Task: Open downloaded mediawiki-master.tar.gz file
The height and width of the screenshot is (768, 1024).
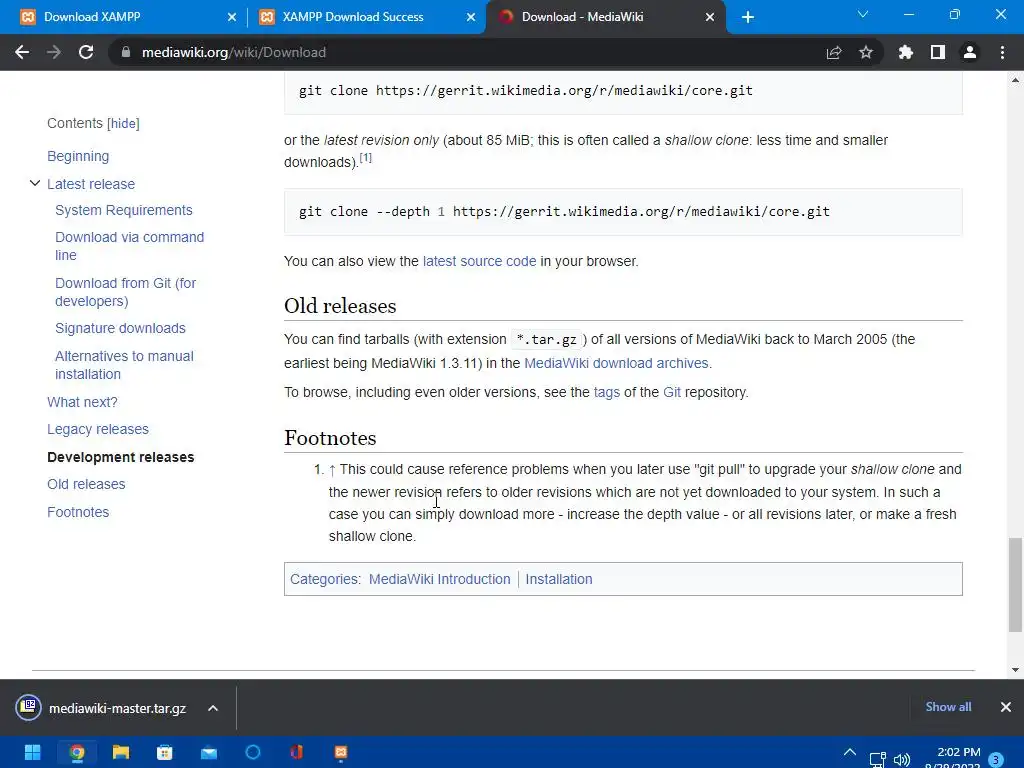Action: pos(101,708)
